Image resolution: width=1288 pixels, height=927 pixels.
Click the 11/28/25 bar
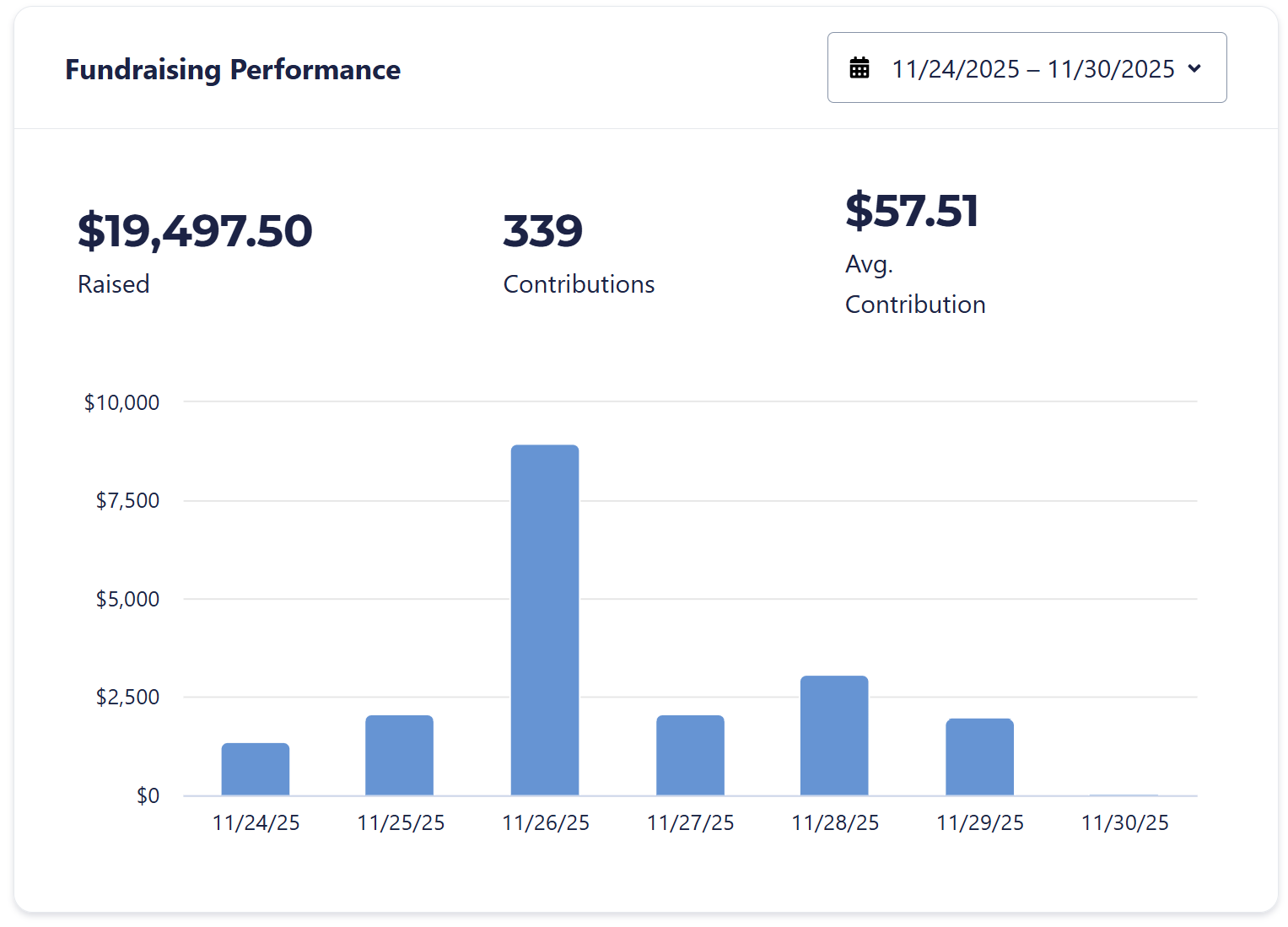[834, 736]
